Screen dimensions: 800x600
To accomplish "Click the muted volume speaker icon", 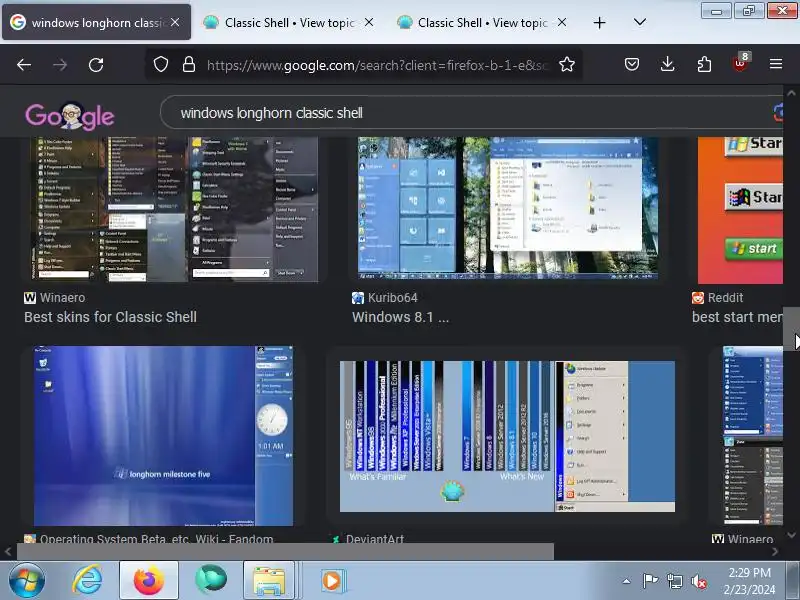I will point(698,581).
